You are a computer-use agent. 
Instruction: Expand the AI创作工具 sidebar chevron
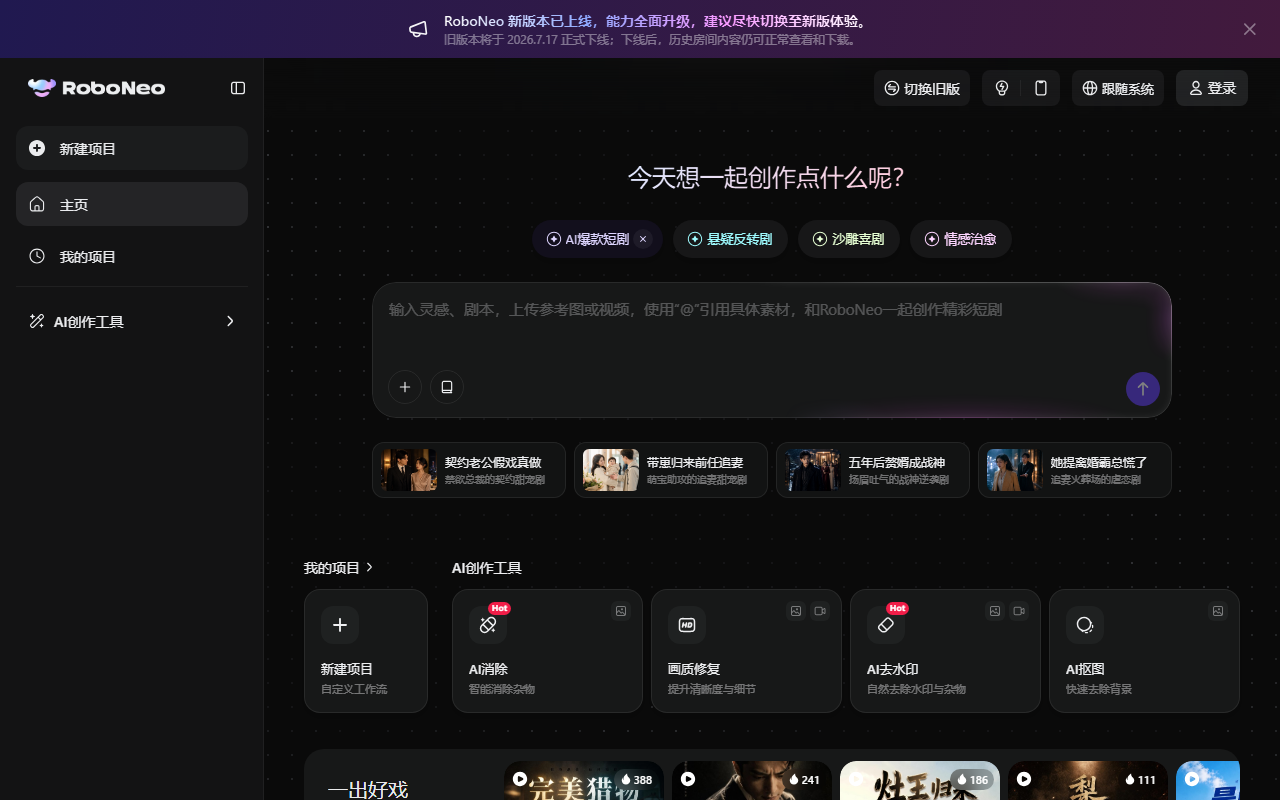click(230, 321)
